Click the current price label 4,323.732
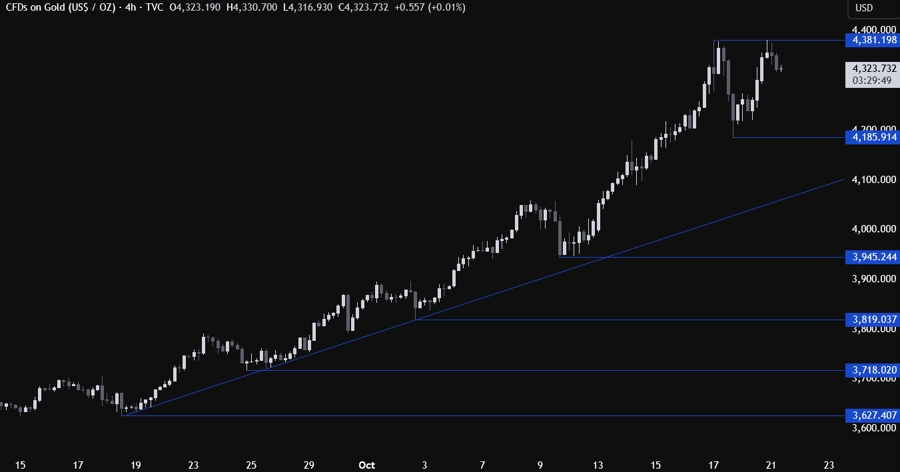The width and height of the screenshot is (900, 472). [x=872, y=68]
